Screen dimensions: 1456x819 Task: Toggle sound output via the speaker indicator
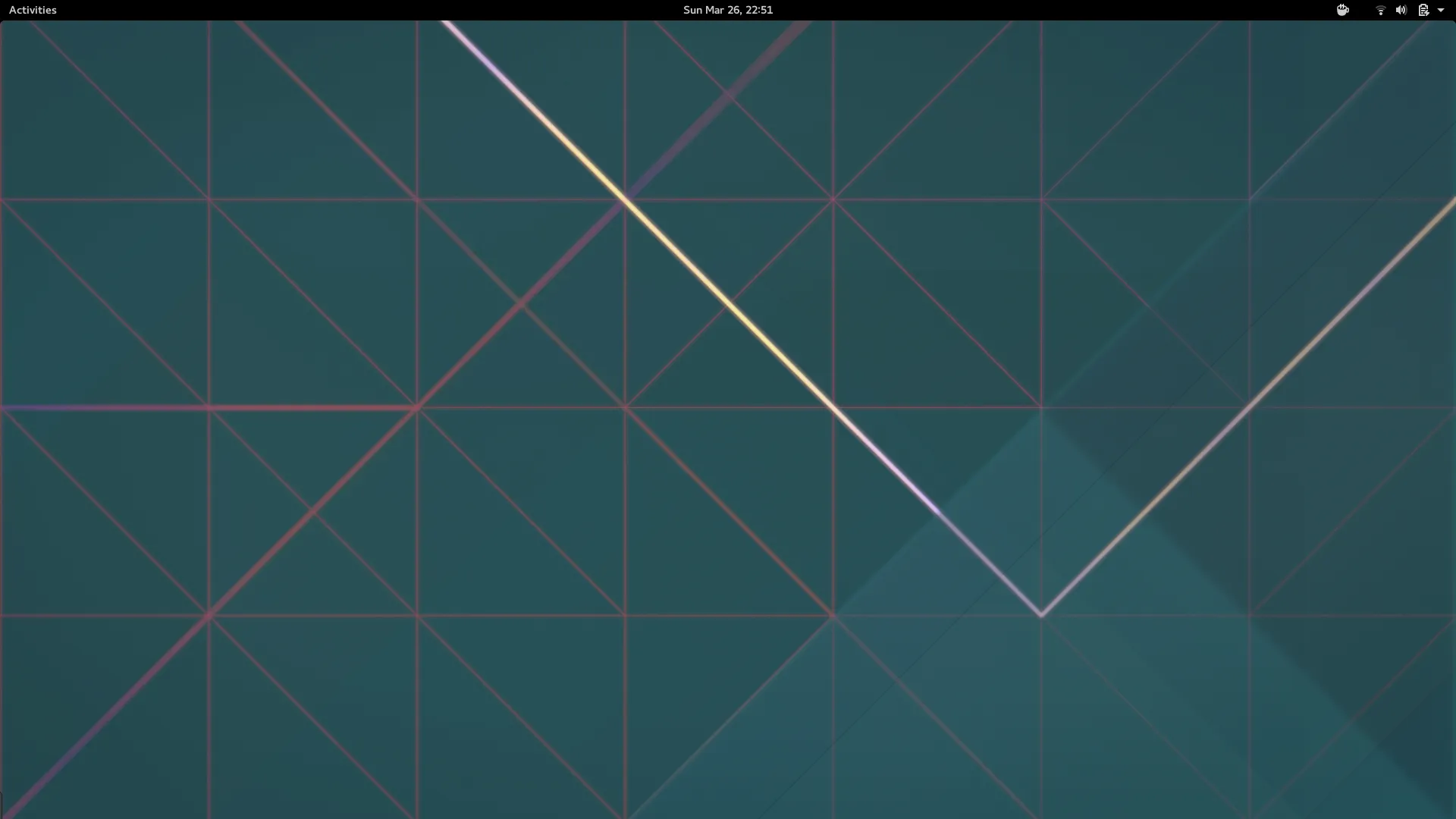(1400, 10)
